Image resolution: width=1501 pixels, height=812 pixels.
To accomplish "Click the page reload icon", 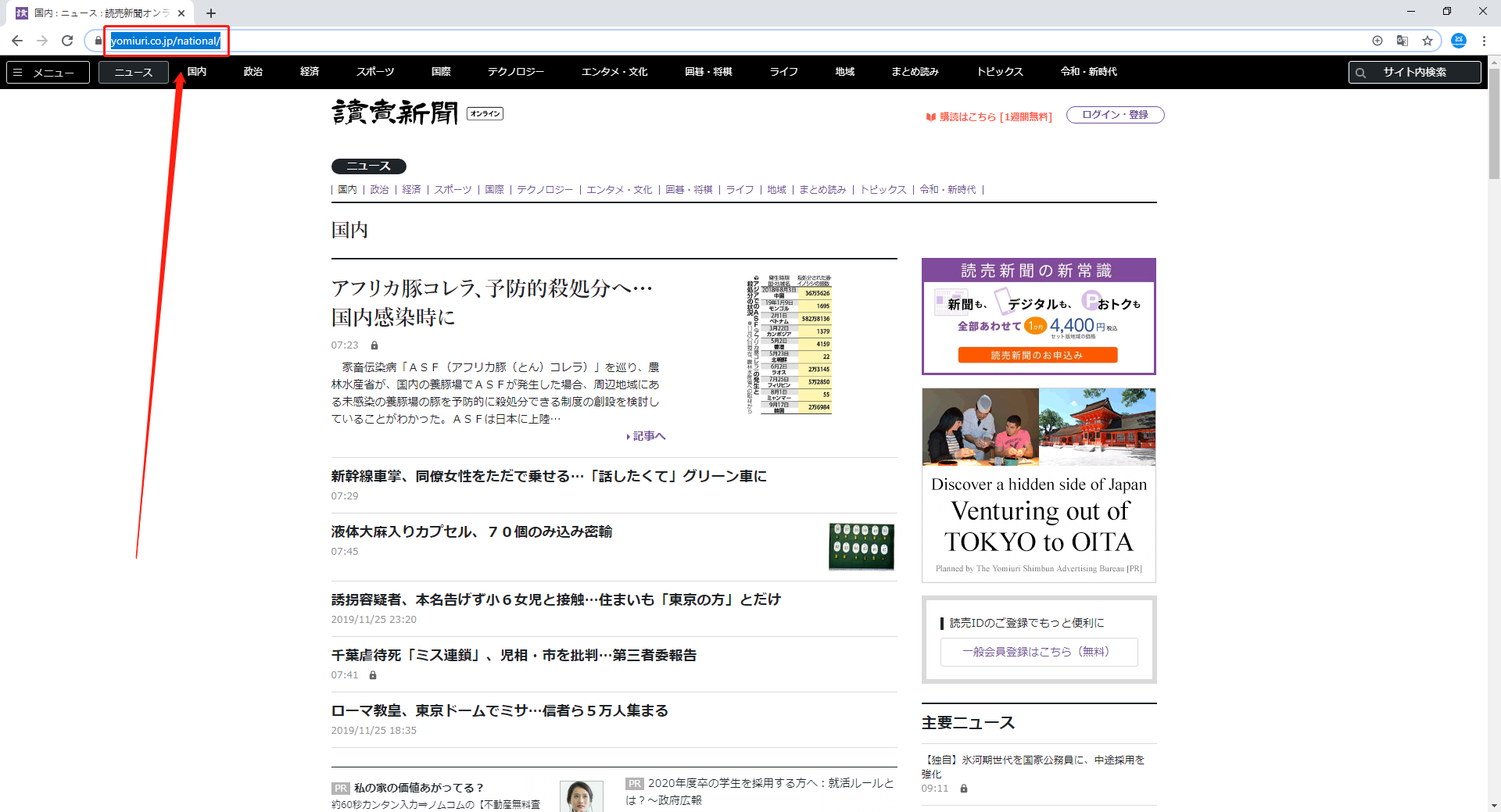I will (67, 41).
